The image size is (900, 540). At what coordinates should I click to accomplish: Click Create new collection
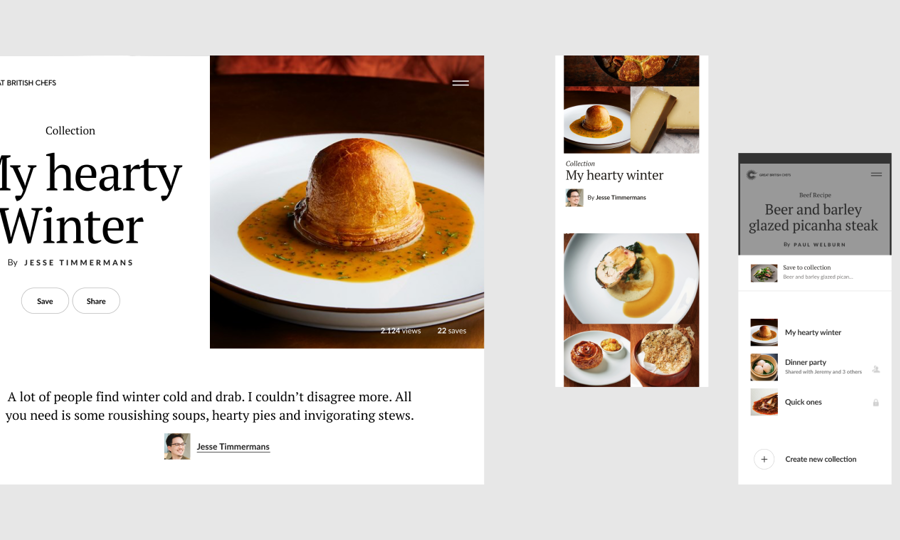821,459
